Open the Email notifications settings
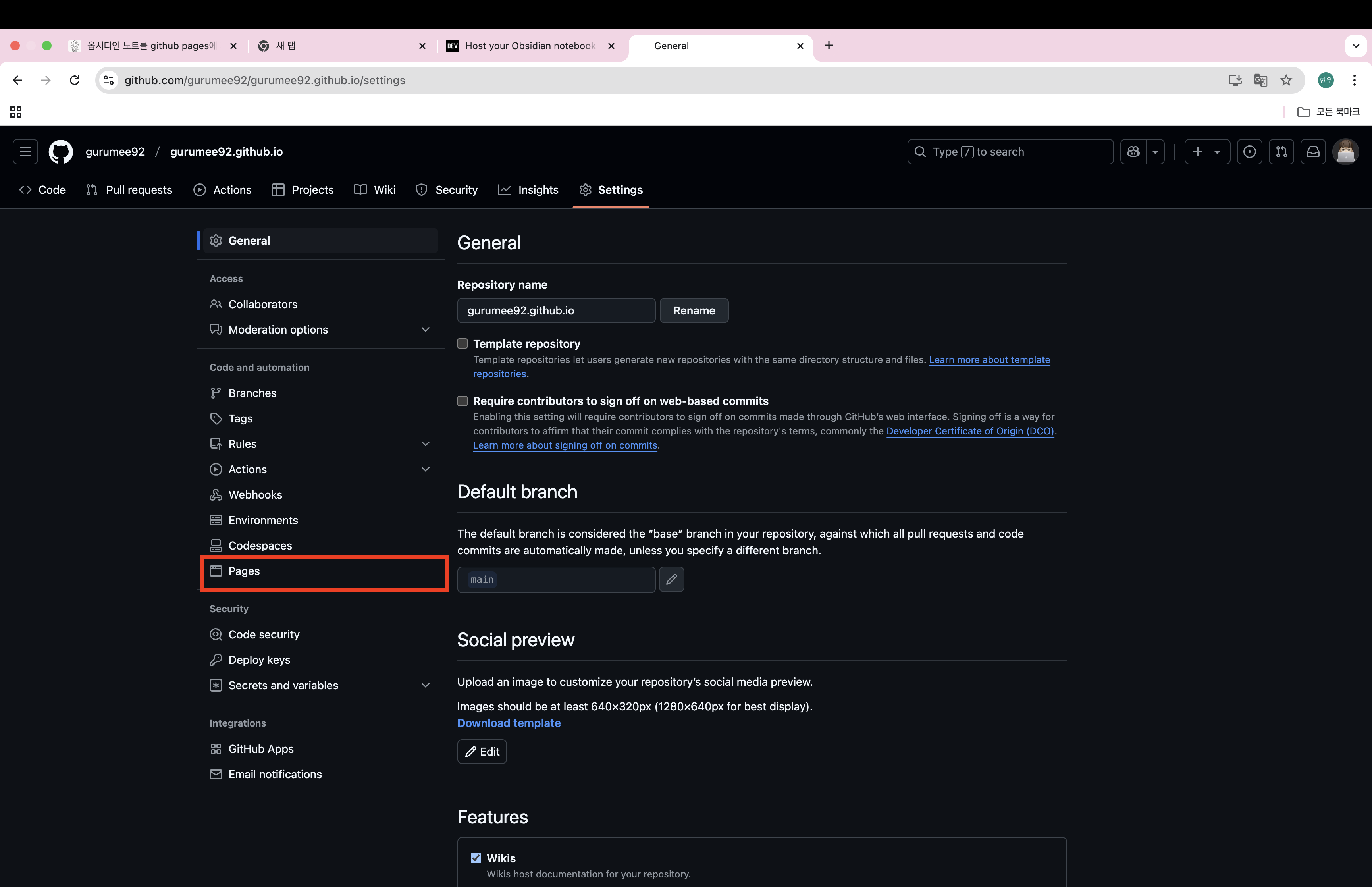Image resolution: width=1372 pixels, height=887 pixels. point(320,774)
